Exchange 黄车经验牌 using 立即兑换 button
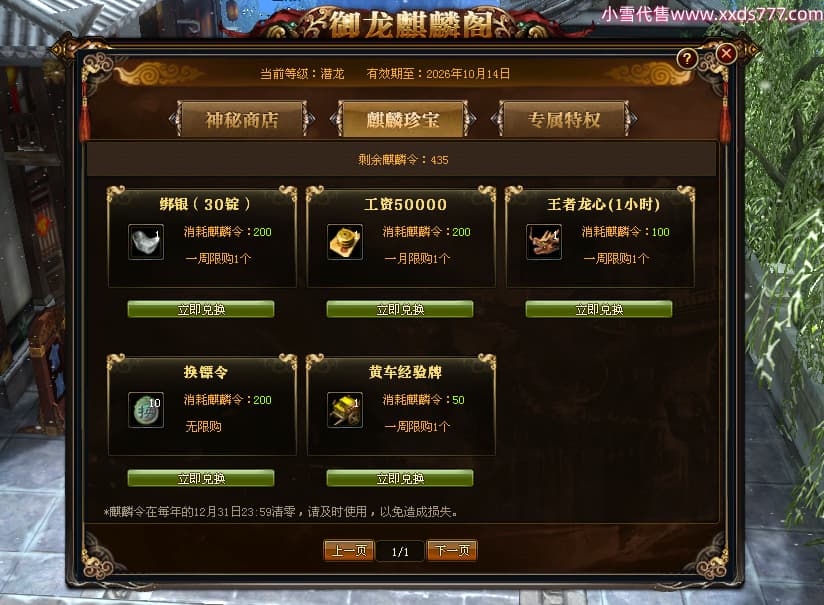 tap(400, 478)
